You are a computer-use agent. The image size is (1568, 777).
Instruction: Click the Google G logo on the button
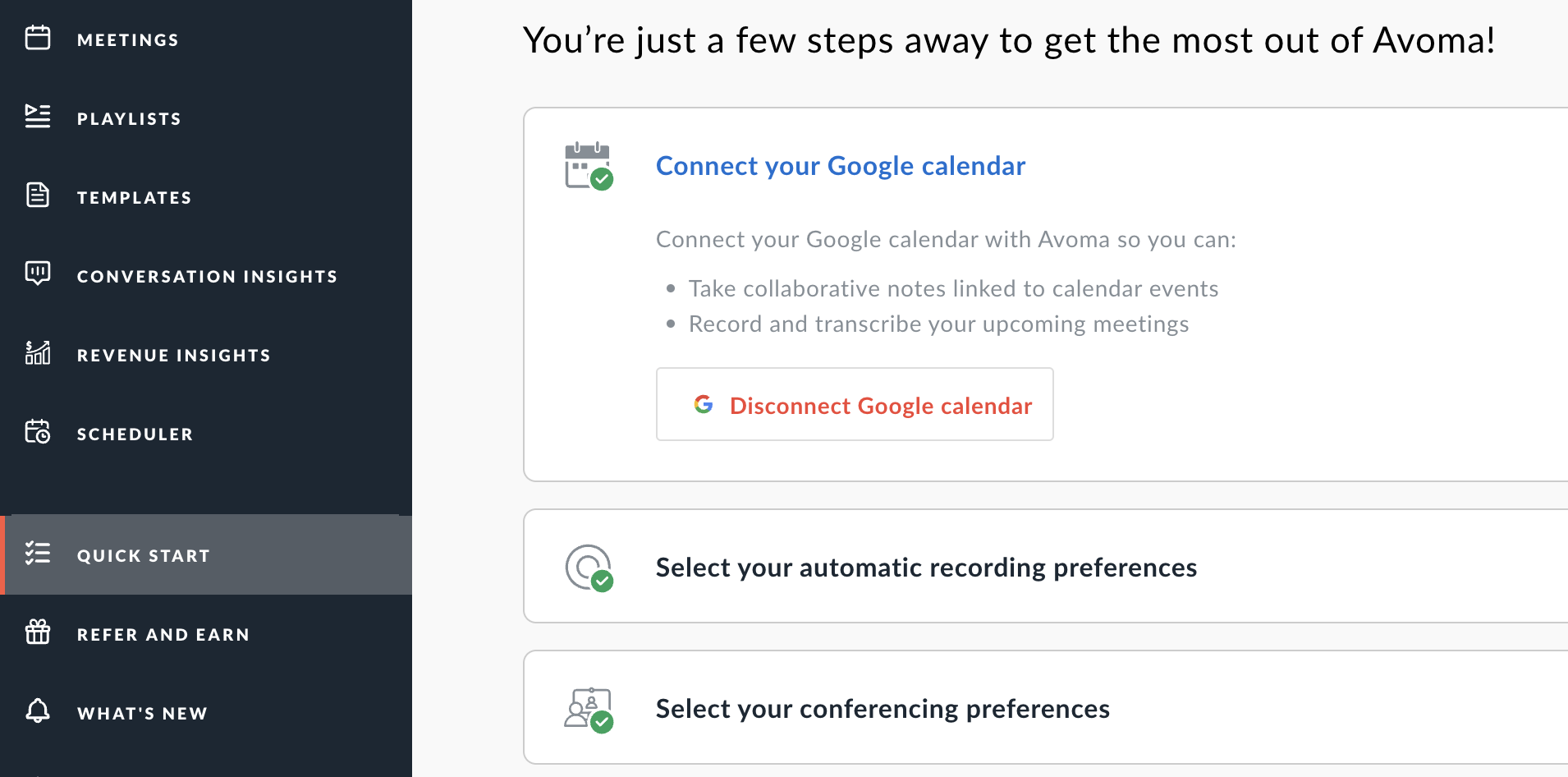pyautogui.click(x=704, y=404)
